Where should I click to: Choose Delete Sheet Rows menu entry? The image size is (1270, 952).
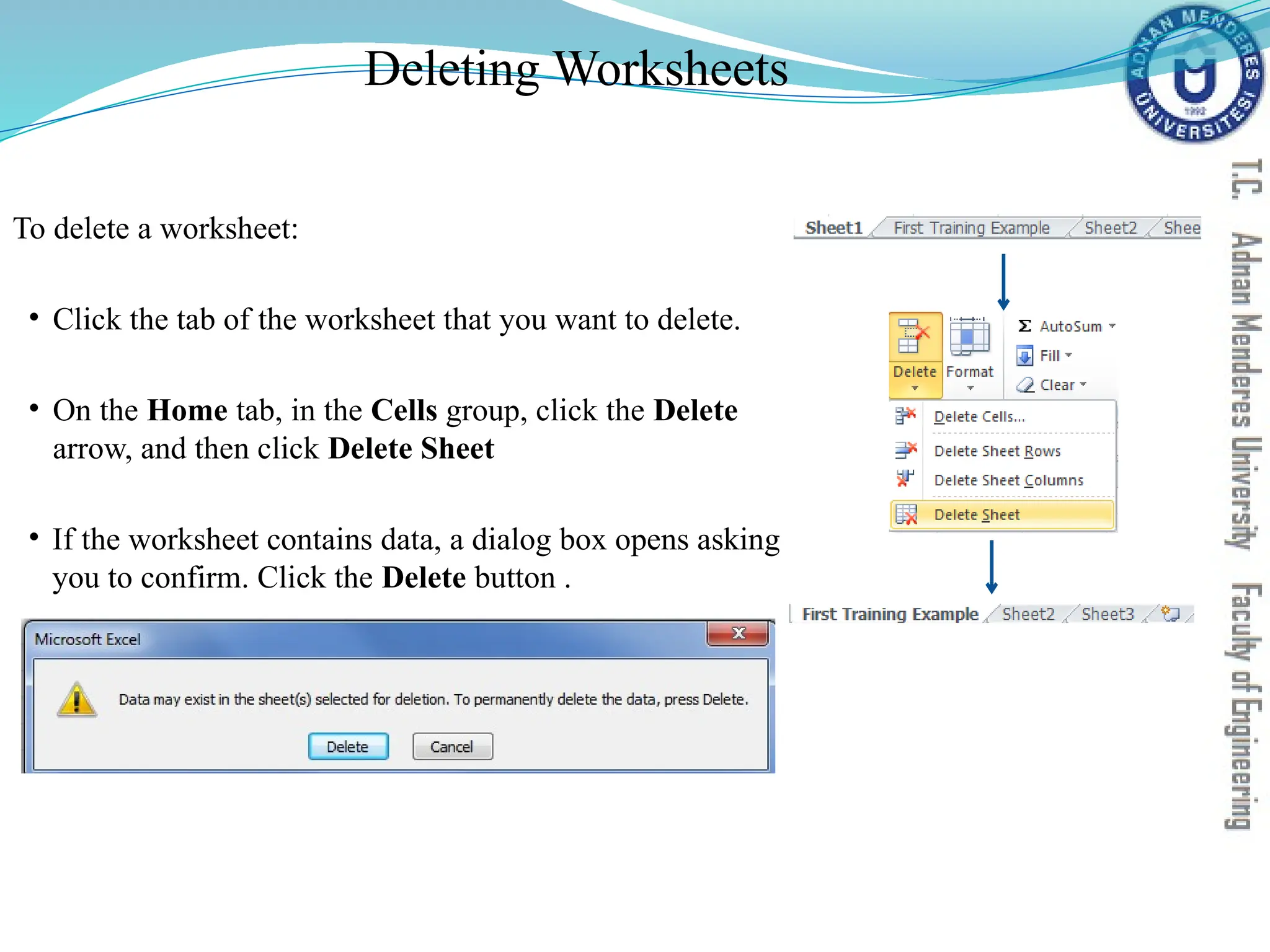point(1003,451)
